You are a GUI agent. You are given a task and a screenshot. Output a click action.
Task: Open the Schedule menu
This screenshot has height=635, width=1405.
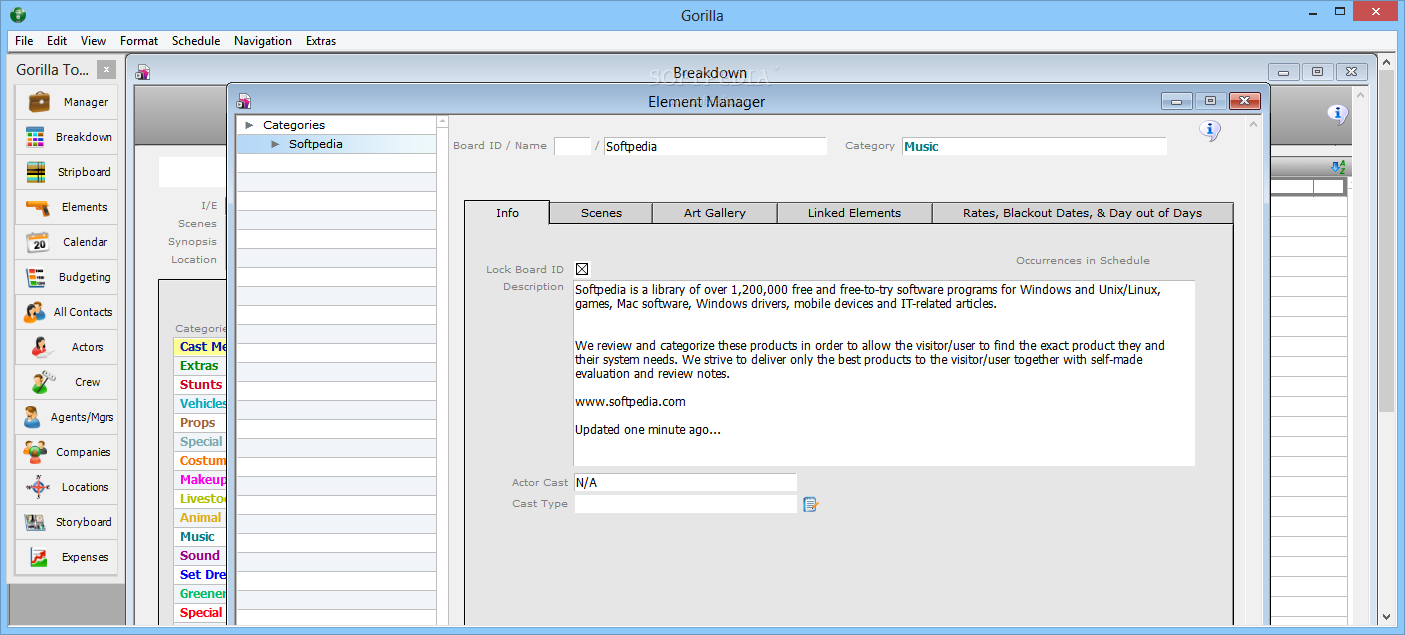click(x=196, y=41)
